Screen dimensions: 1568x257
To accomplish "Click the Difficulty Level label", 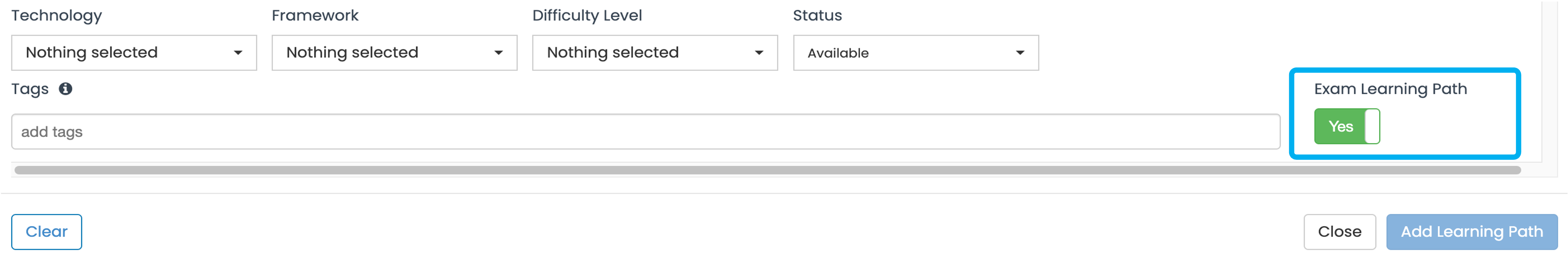I will tap(587, 16).
